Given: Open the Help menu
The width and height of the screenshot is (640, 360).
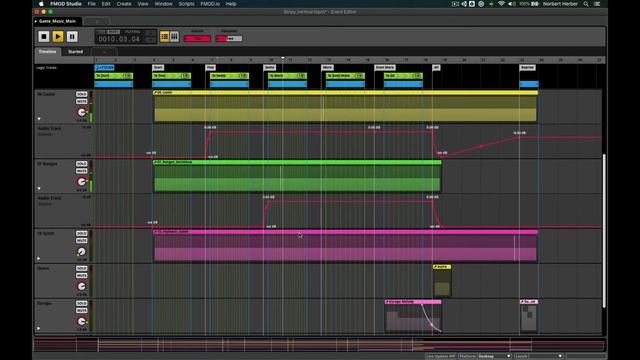Looking at the screenshot, I should click(x=231, y=4).
